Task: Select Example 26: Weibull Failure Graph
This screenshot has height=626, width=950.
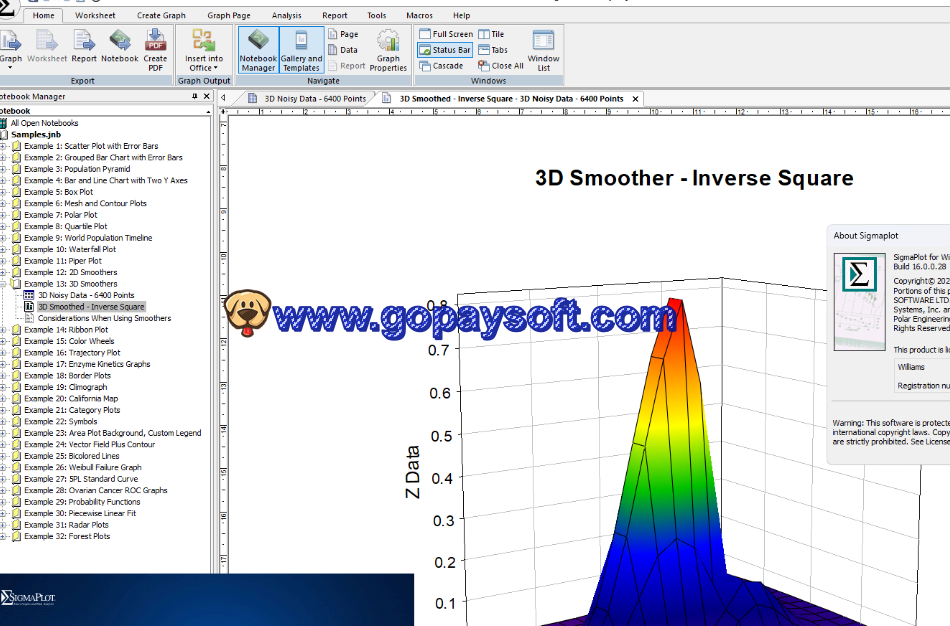Action: pos(82,467)
